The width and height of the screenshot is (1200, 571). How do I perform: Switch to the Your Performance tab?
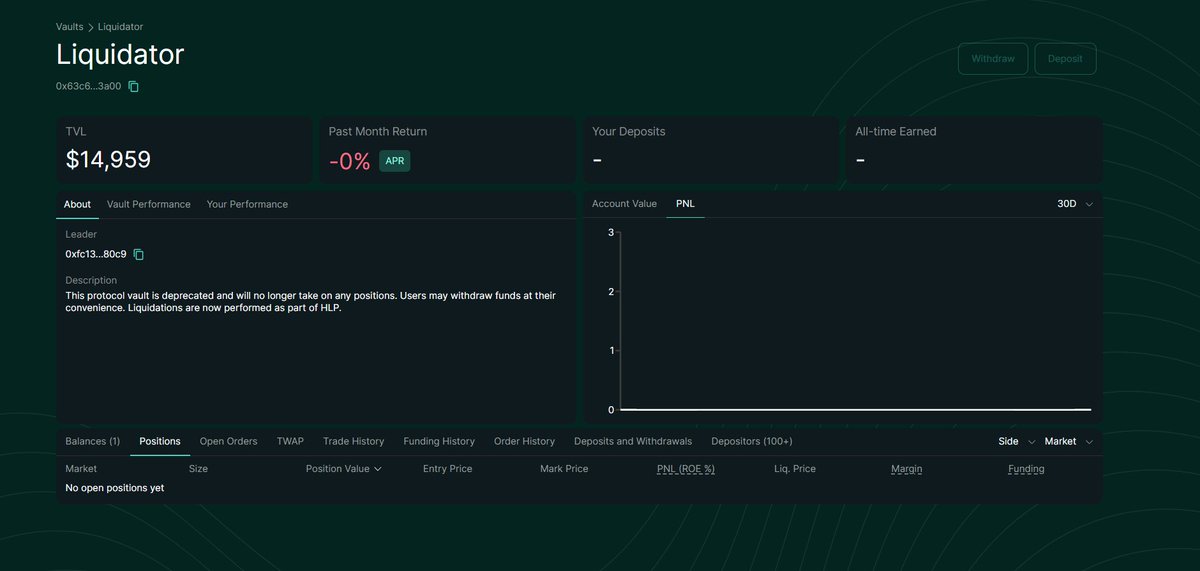[x=247, y=204]
